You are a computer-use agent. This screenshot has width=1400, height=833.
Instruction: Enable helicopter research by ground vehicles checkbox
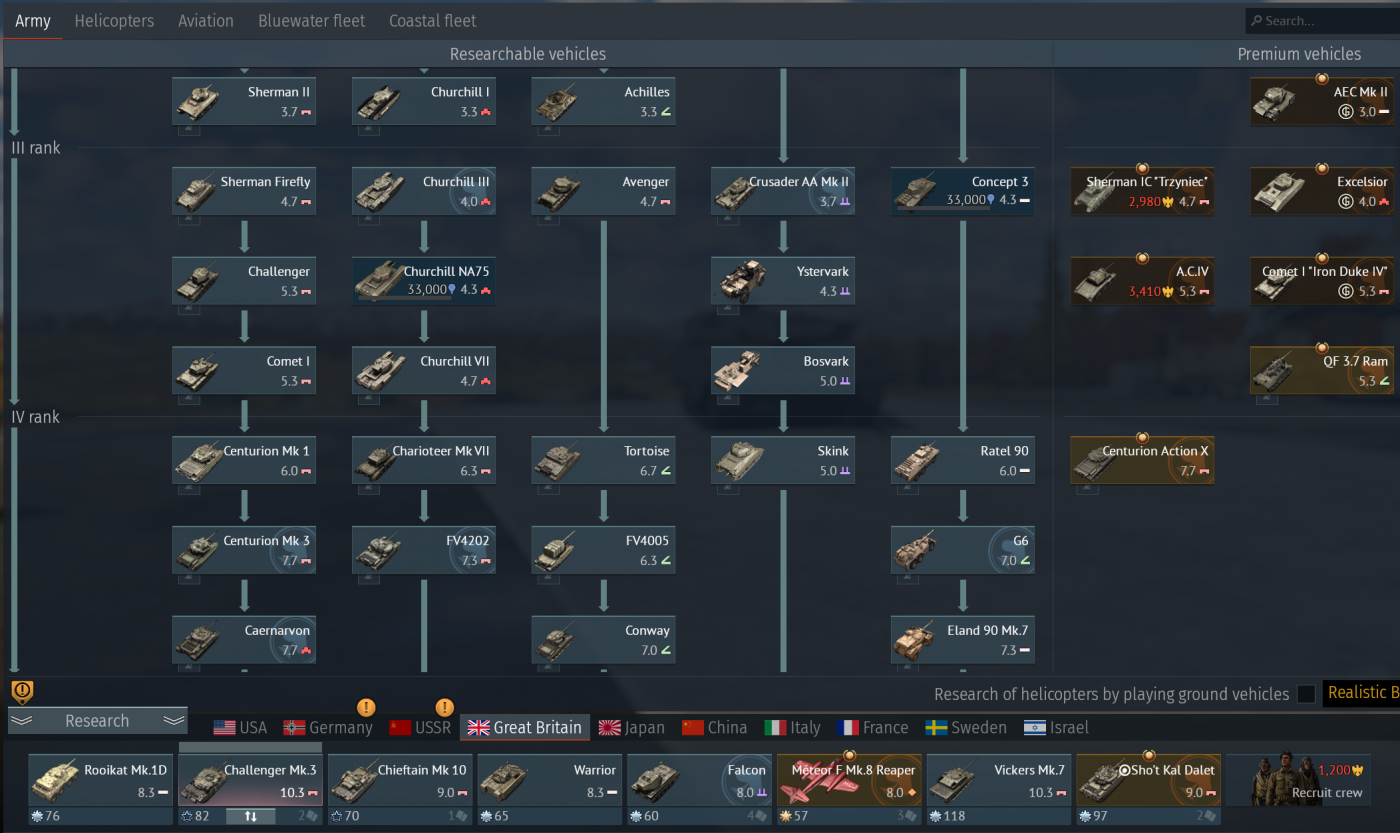1306,694
